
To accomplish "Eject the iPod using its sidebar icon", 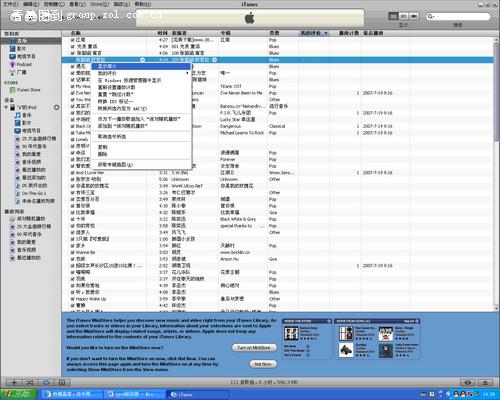I will point(56,107).
